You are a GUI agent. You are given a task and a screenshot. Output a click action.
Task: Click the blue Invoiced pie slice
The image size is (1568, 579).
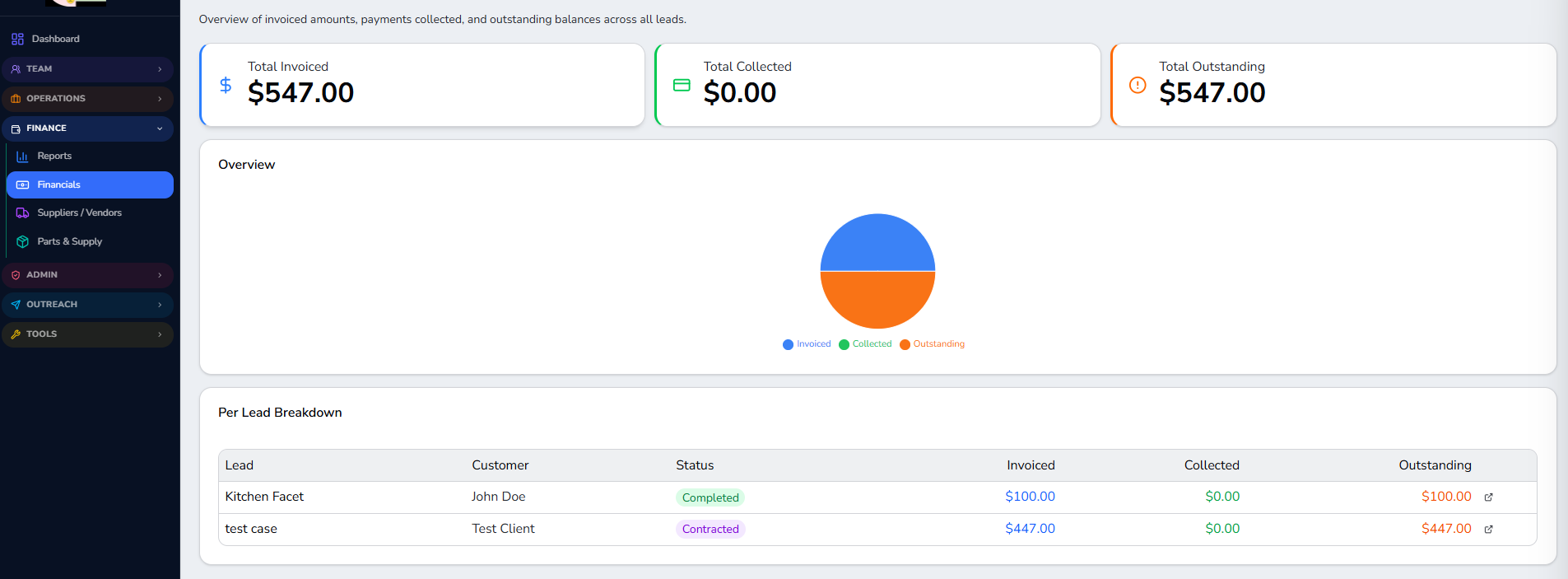877,241
